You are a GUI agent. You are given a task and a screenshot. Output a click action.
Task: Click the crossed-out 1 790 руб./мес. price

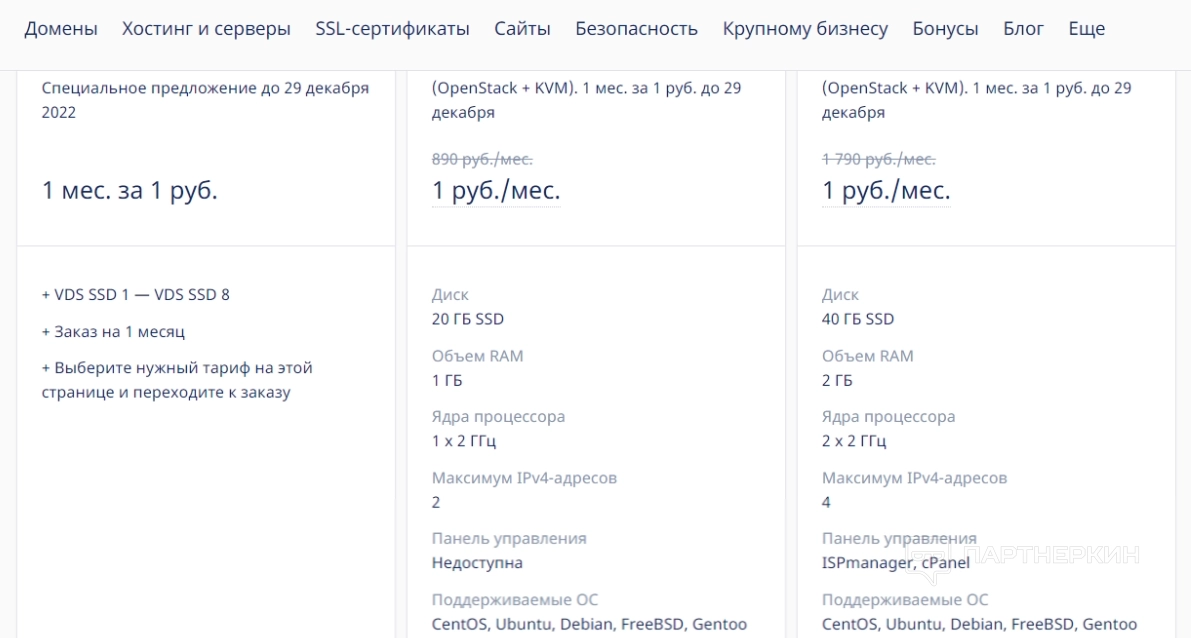[878, 159]
